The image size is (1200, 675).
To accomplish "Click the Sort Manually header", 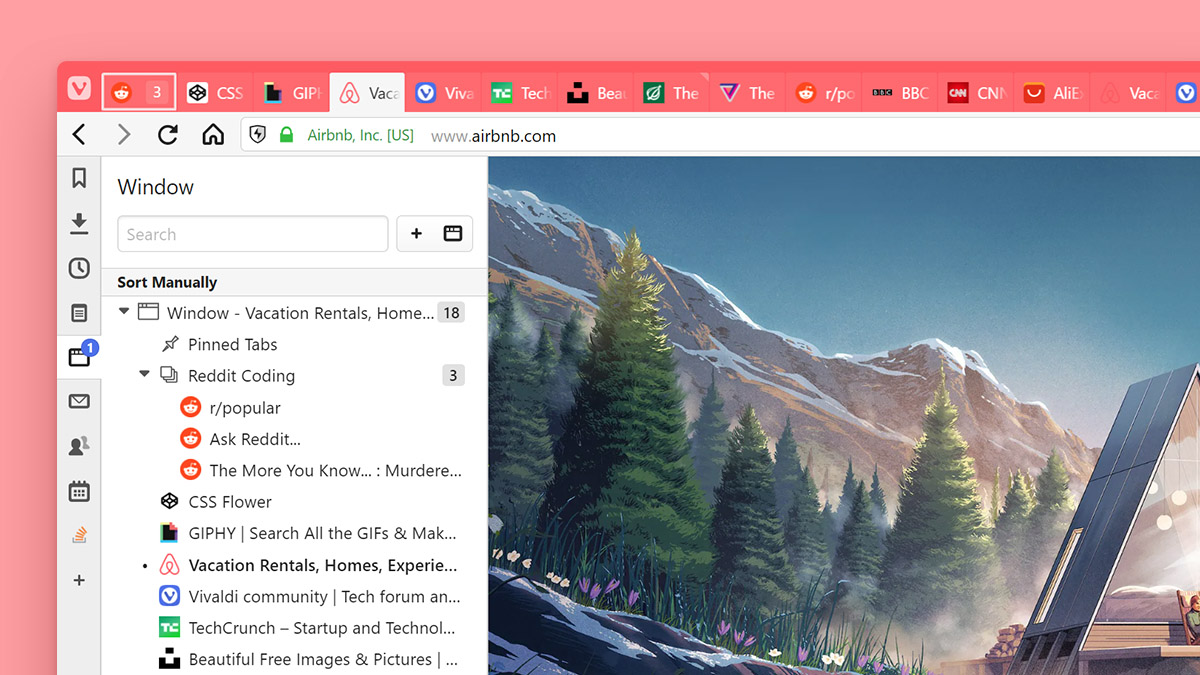I will pyautogui.click(x=165, y=282).
